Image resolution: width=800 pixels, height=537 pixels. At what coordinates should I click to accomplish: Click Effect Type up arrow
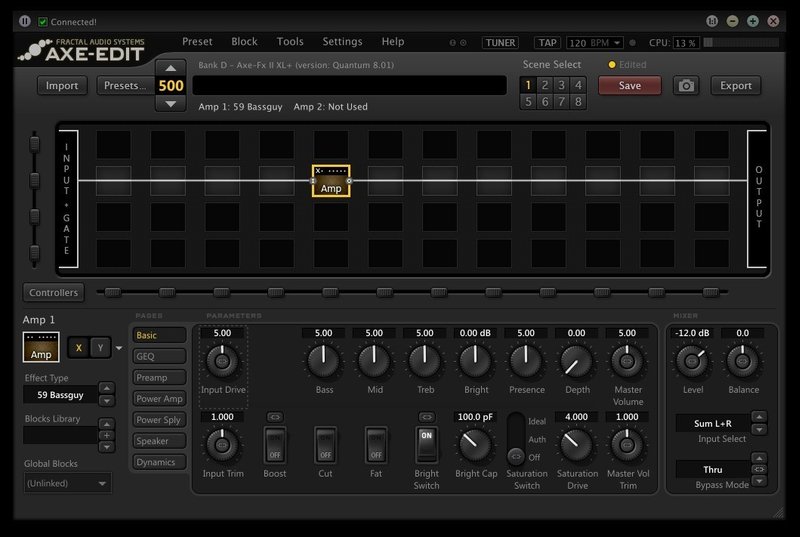[107, 389]
